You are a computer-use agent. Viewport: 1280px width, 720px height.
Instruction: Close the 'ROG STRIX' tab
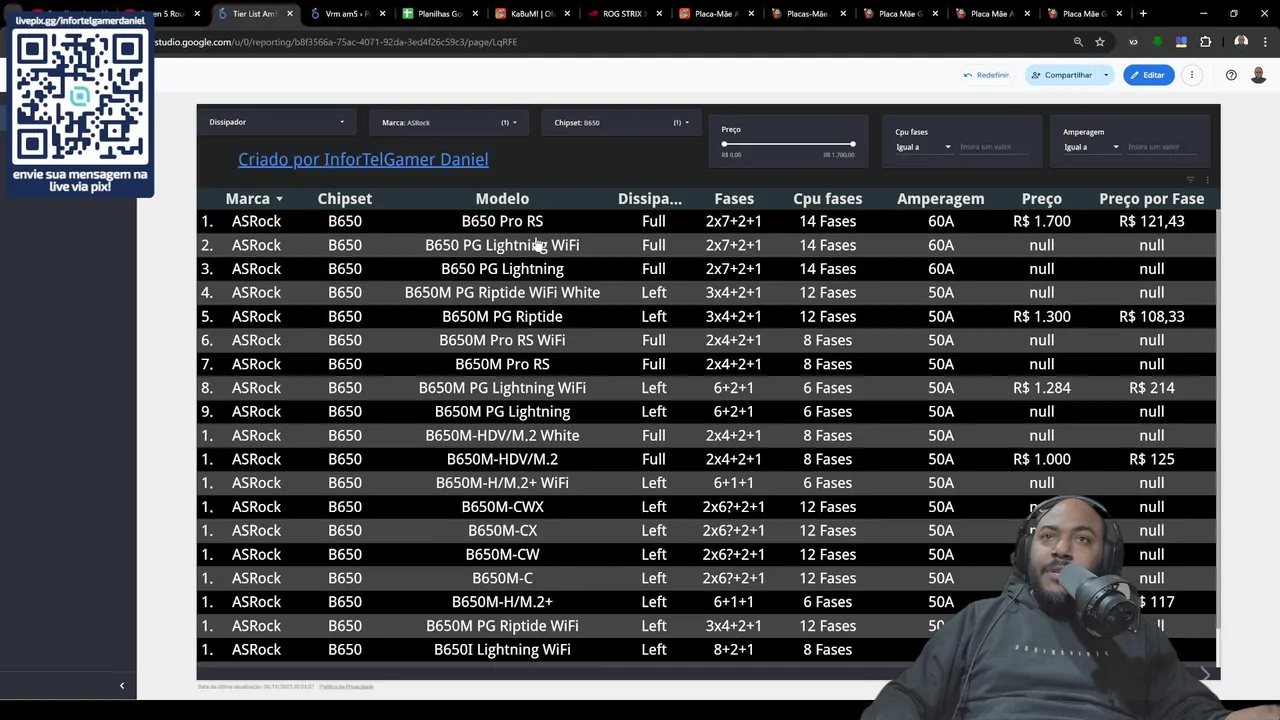[658, 14]
